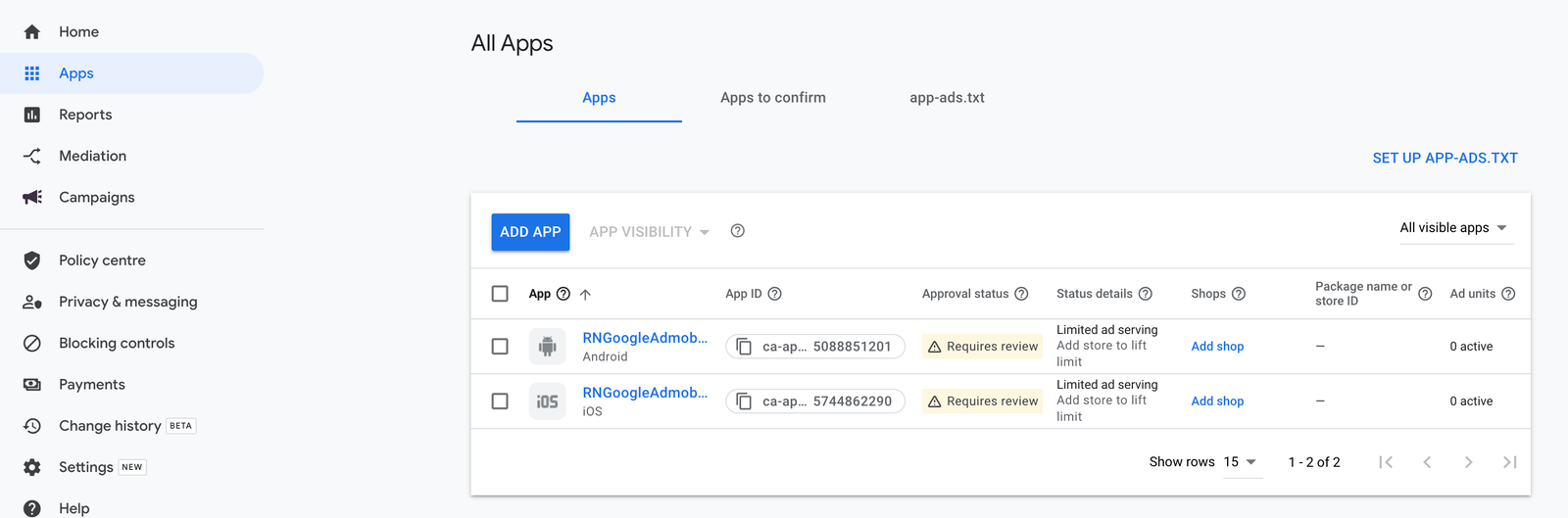Copy app ID ending 5088851201
1568x518 pixels.
744,347
